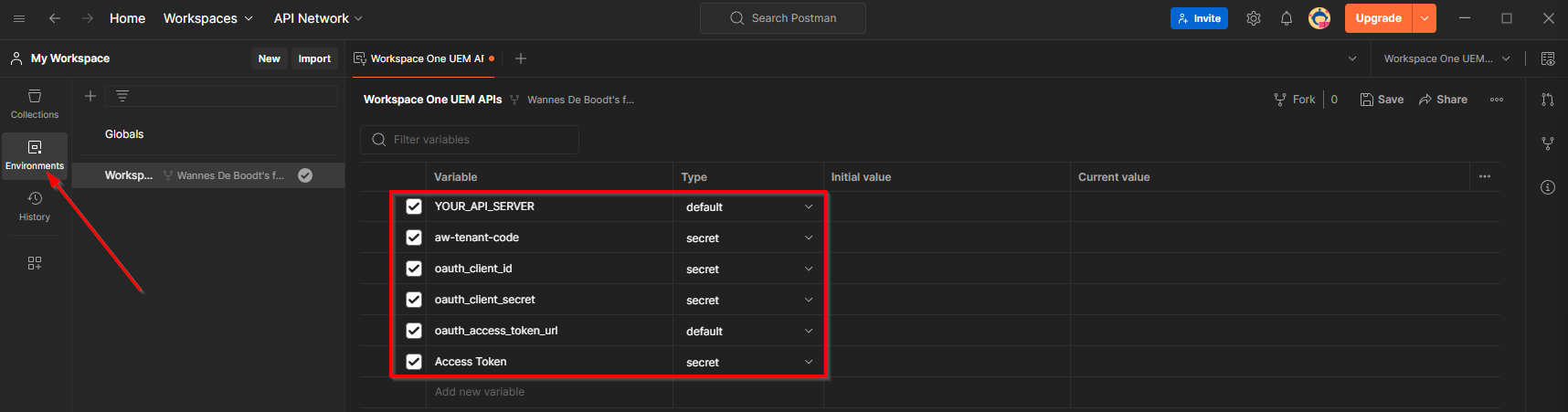Uncheck the oauth_client_secret variable
1568x412 pixels.
pos(414,300)
